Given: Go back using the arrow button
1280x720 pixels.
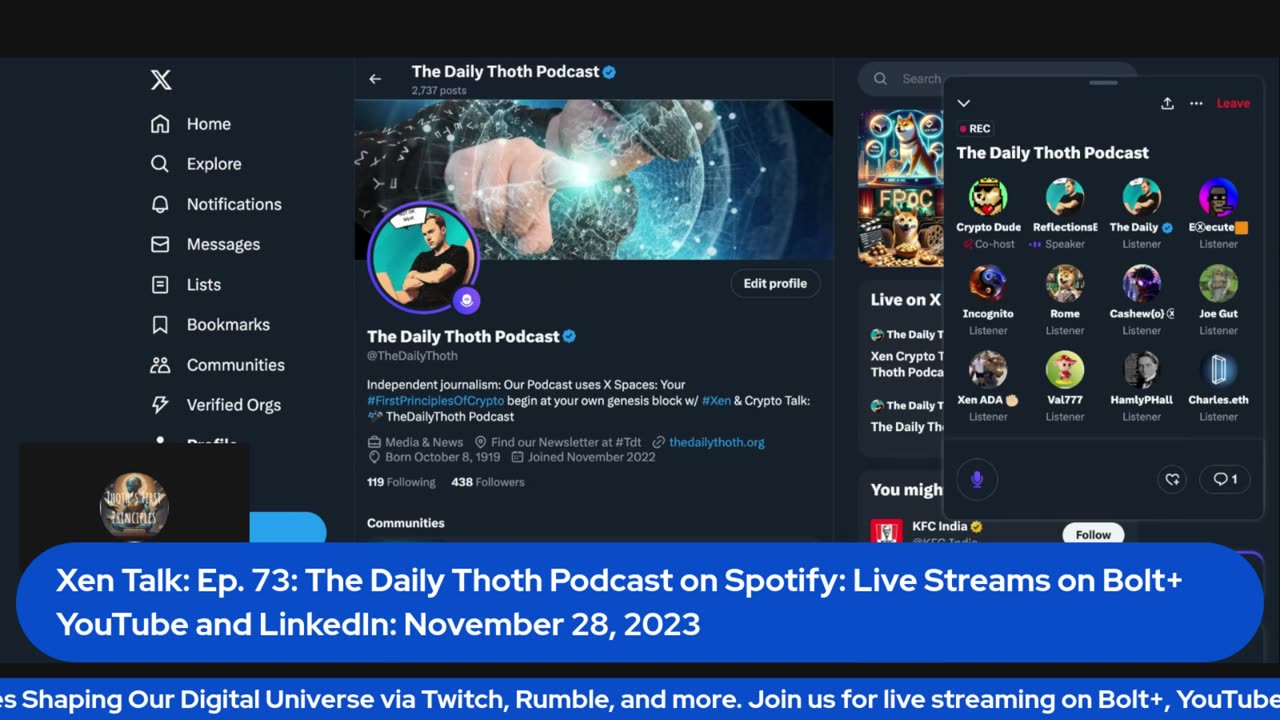Looking at the screenshot, I should (x=375, y=79).
